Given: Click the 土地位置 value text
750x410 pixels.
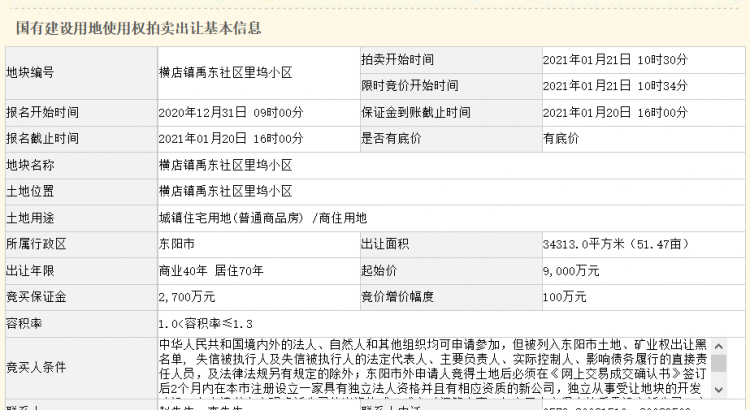Looking at the screenshot, I should pyautogui.click(x=225, y=190).
